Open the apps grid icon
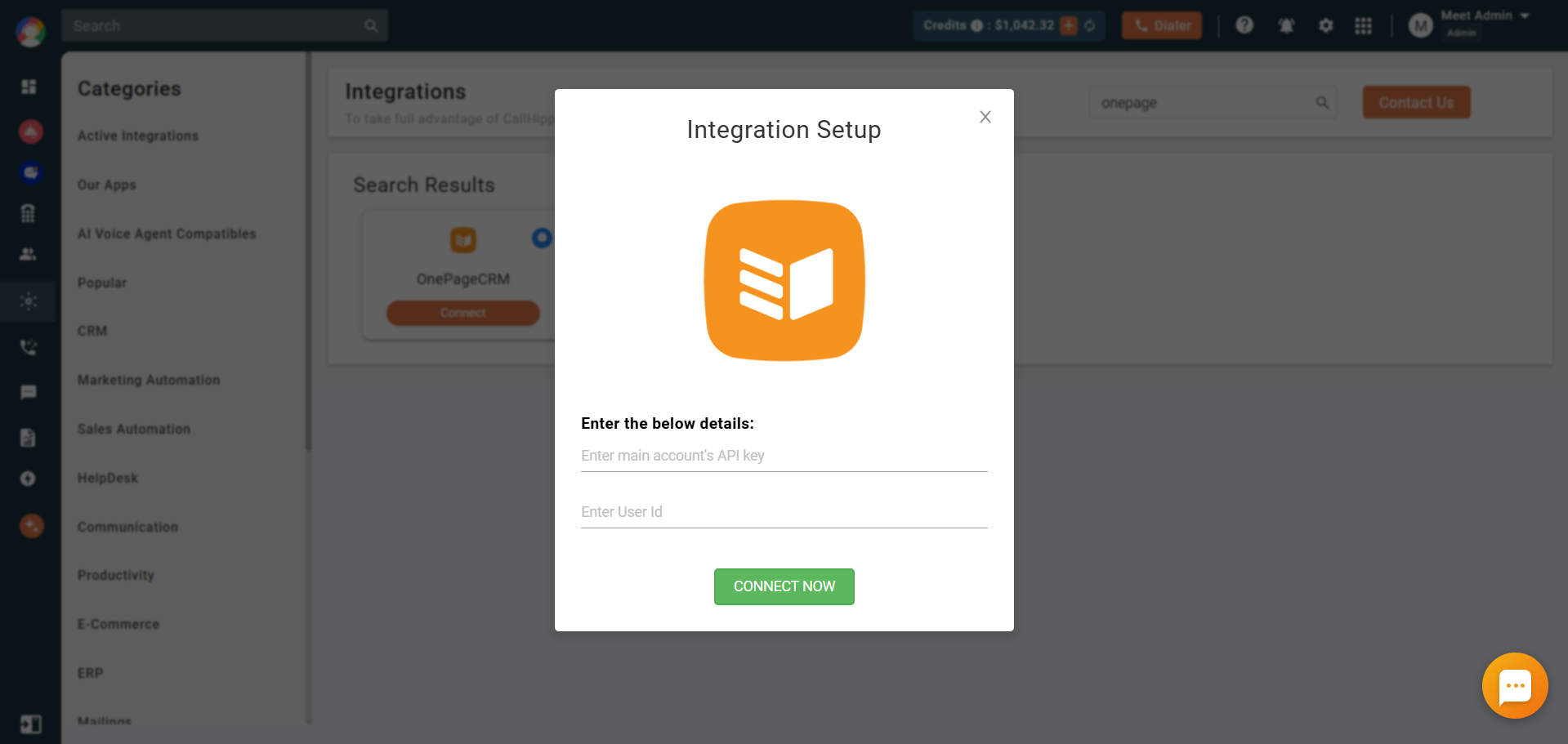Screen dimensions: 1568x744 point(1363,25)
